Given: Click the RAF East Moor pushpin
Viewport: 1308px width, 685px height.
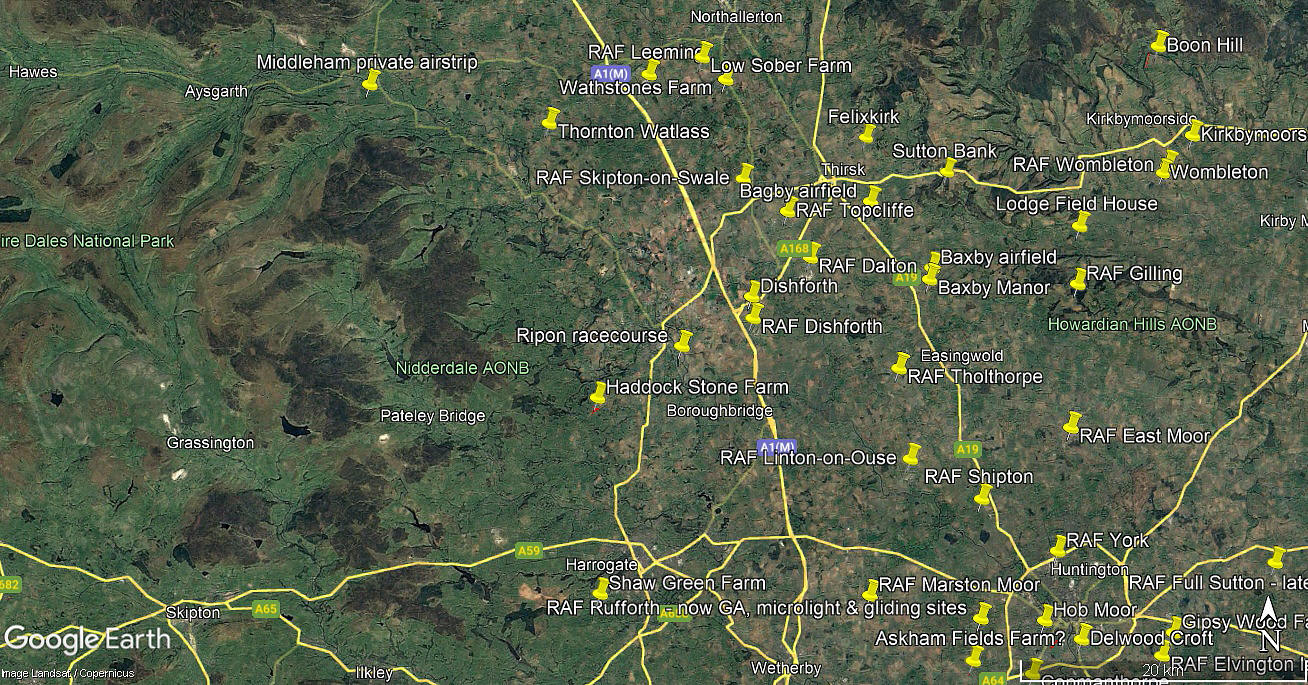Looking at the screenshot, I should [1073, 423].
